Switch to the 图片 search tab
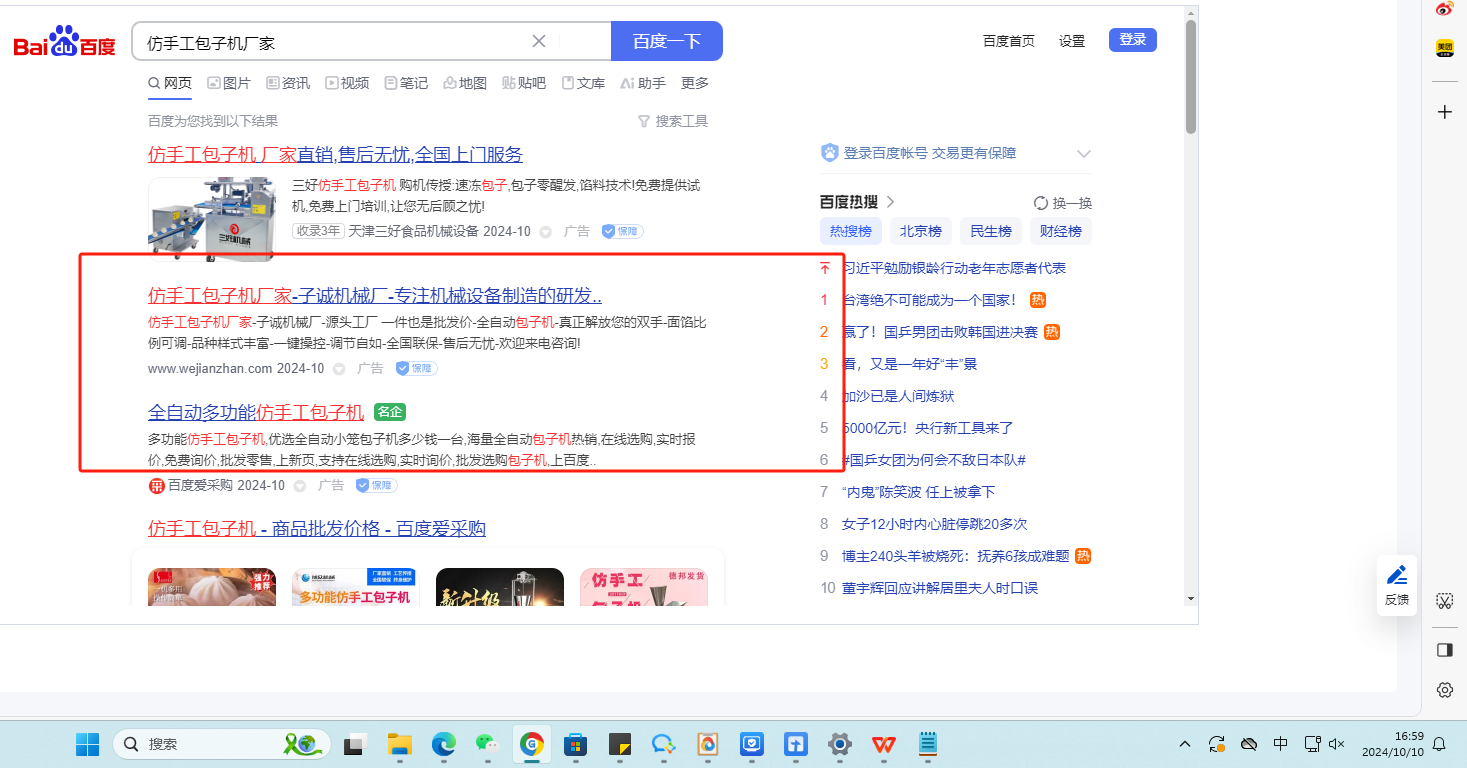Image resolution: width=1467 pixels, height=768 pixels. coord(229,83)
